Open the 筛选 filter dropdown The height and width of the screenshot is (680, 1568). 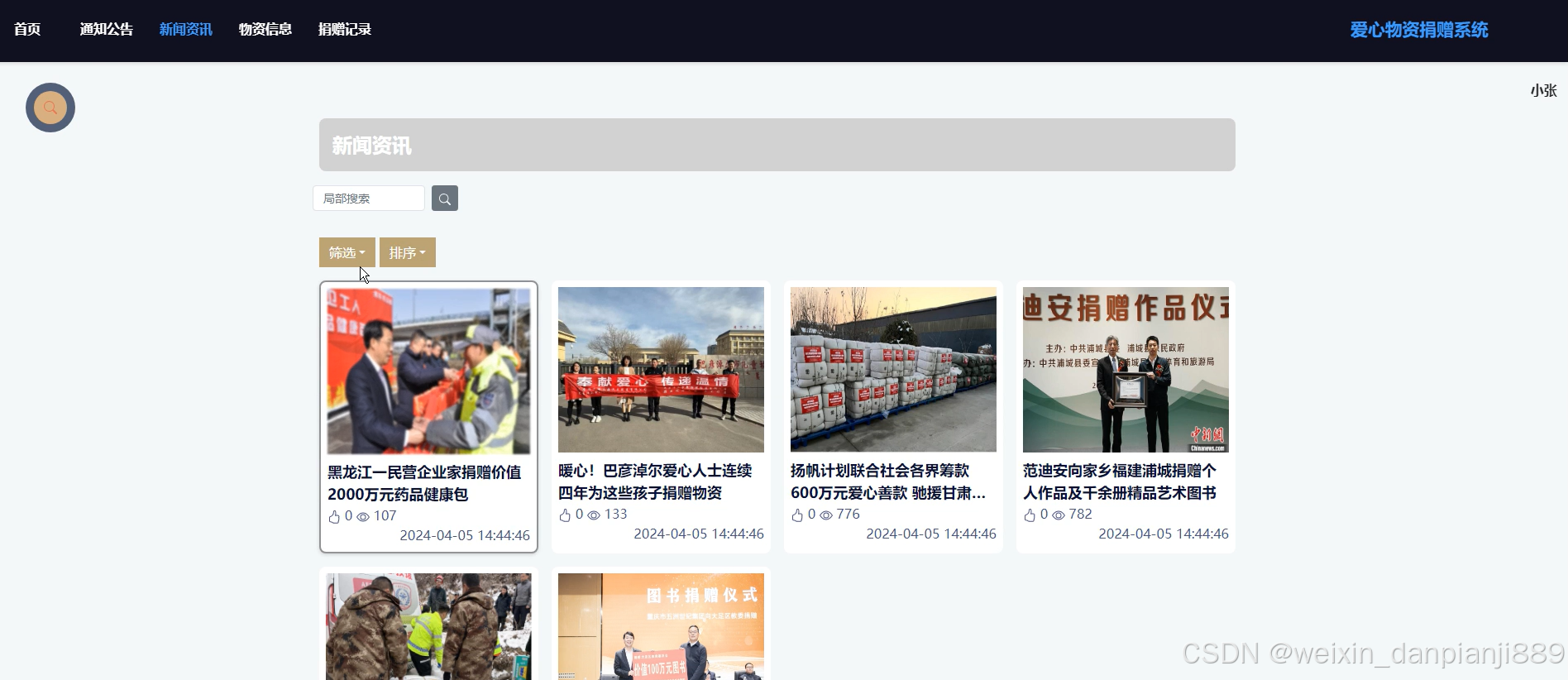[x=347, y=252]
